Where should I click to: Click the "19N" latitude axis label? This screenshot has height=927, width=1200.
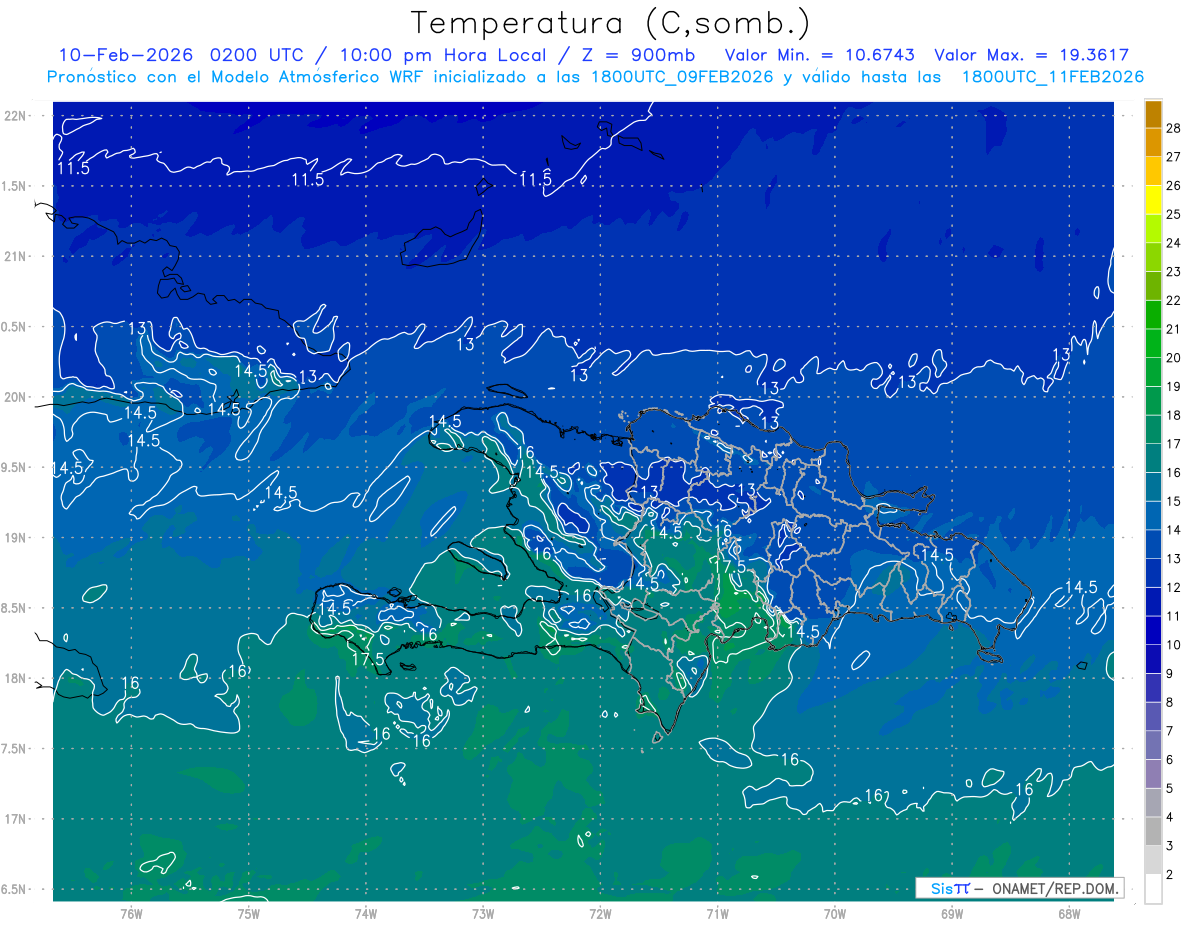click(x=15, y=538)
